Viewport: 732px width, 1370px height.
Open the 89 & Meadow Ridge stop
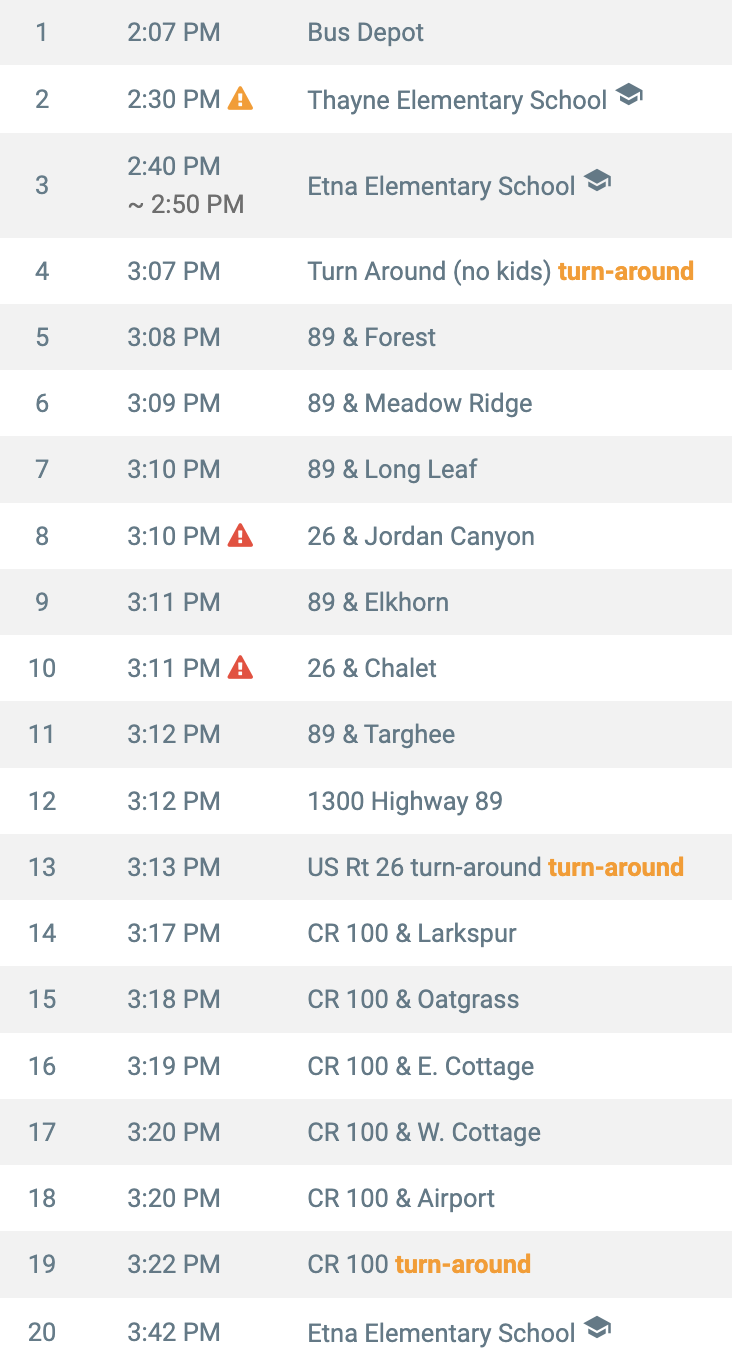point(366,403)
